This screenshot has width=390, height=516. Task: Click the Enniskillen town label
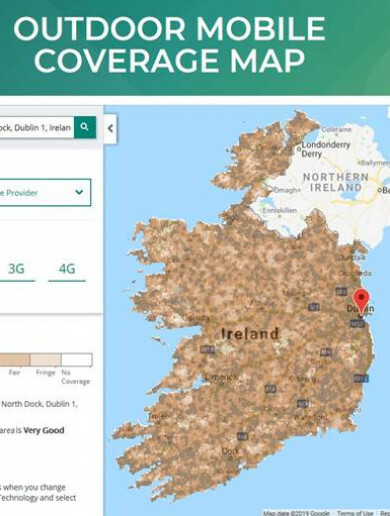tap(280, 210)
